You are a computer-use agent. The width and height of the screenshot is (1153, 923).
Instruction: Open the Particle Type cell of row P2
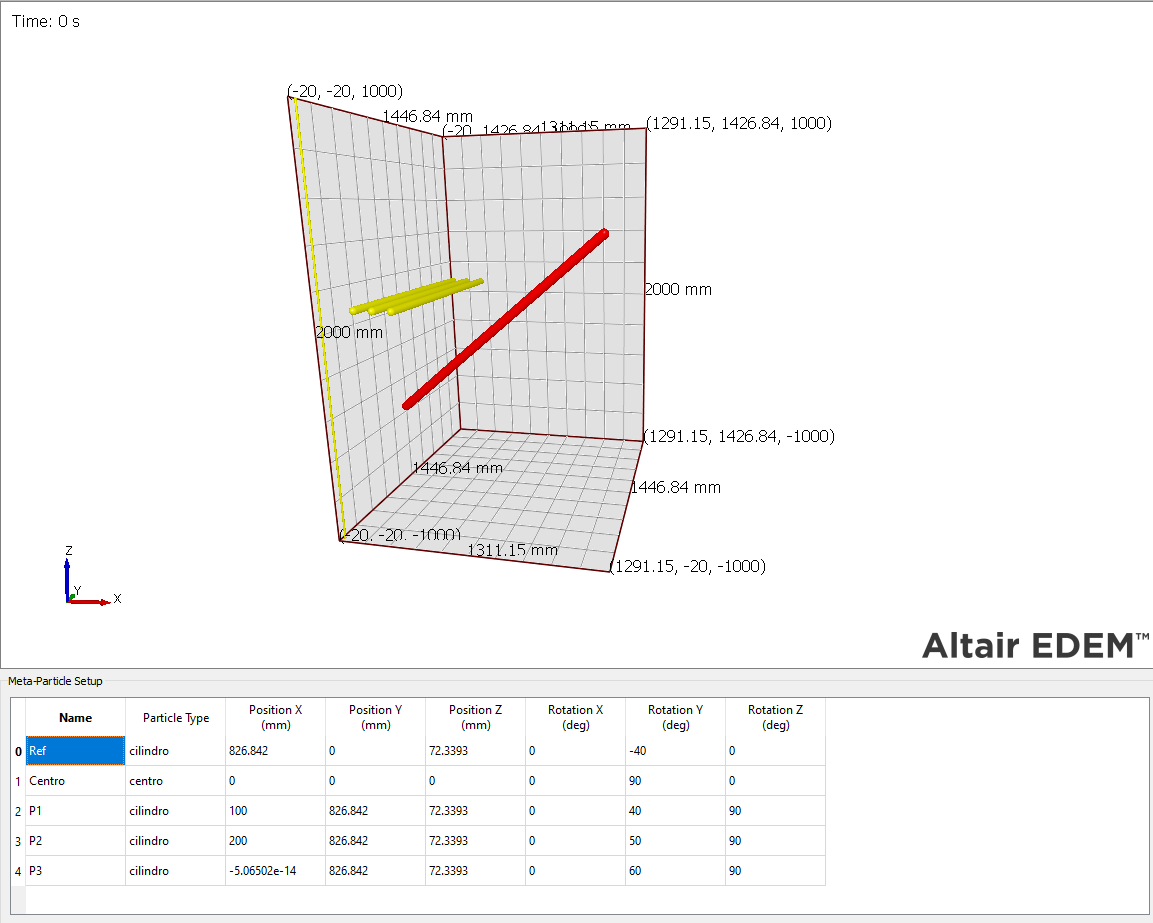tap(176, 841)
